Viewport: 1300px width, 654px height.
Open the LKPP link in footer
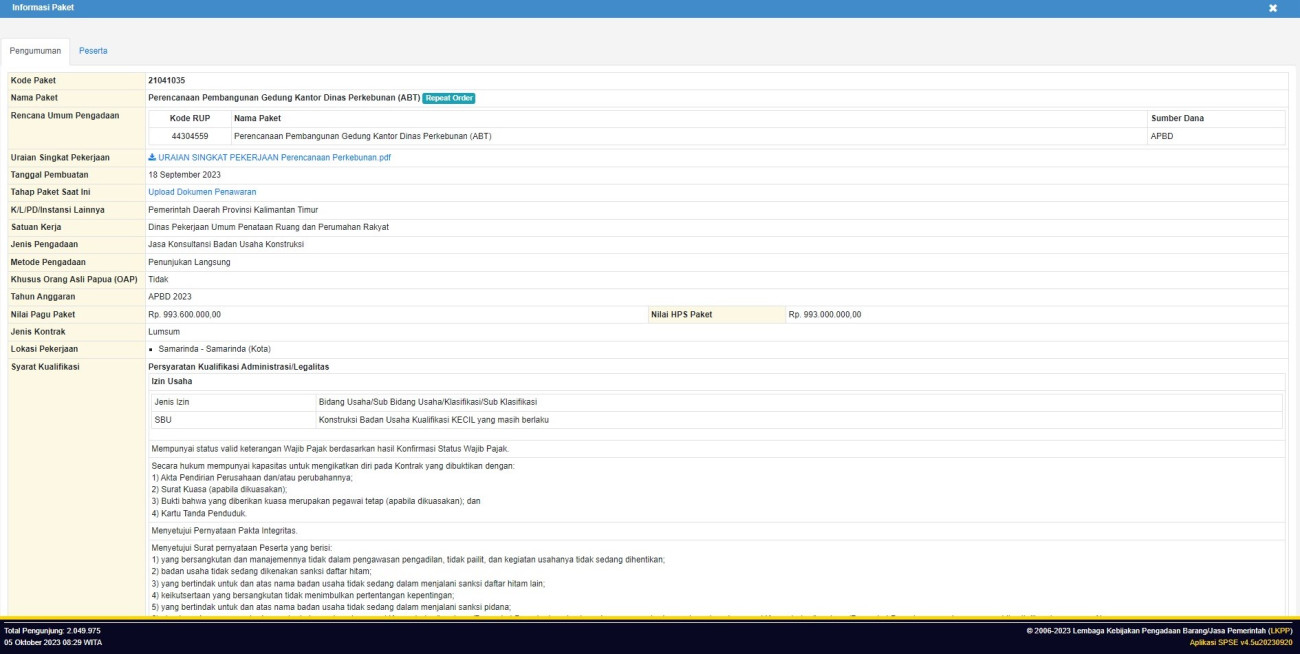[1279, 631]
